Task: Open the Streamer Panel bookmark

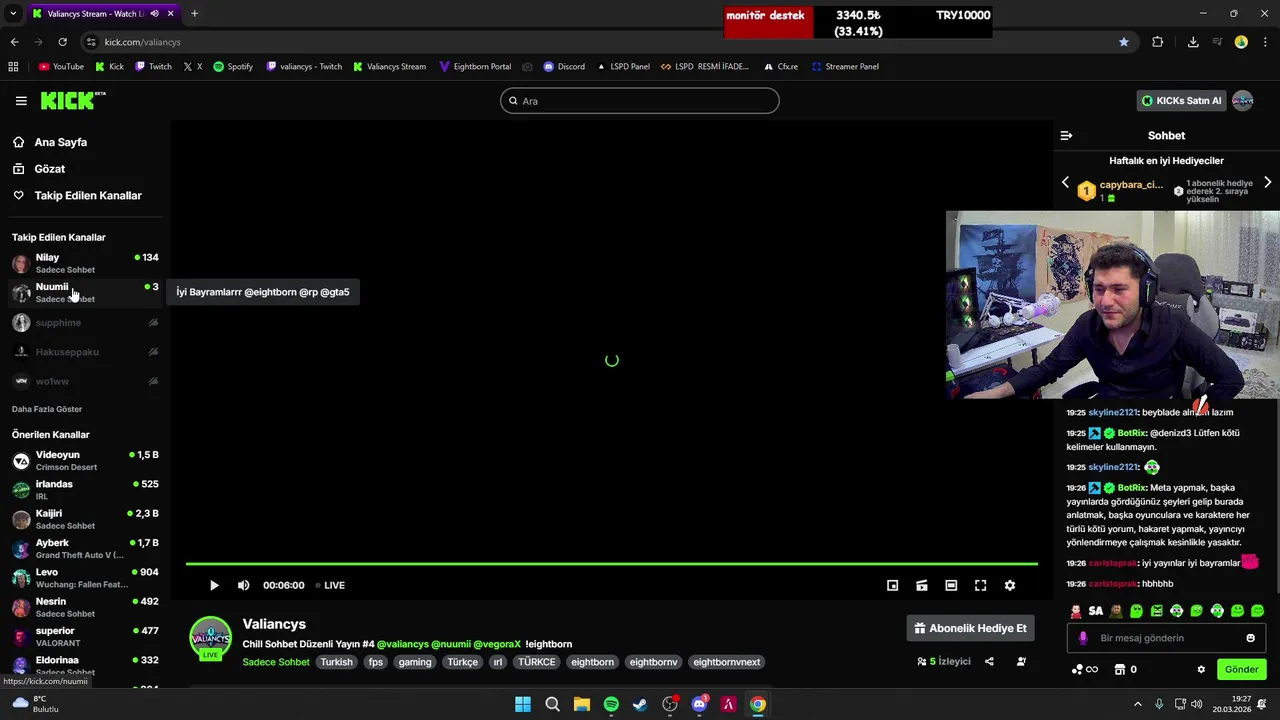Action: [x=845, y=67]
